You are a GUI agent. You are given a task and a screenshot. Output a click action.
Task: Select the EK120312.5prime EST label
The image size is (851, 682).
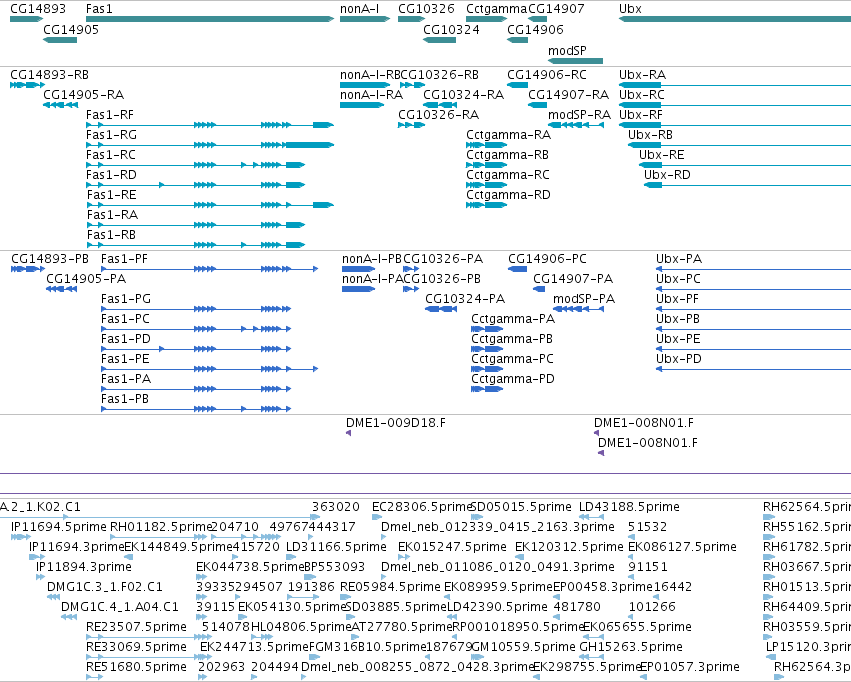569,547
